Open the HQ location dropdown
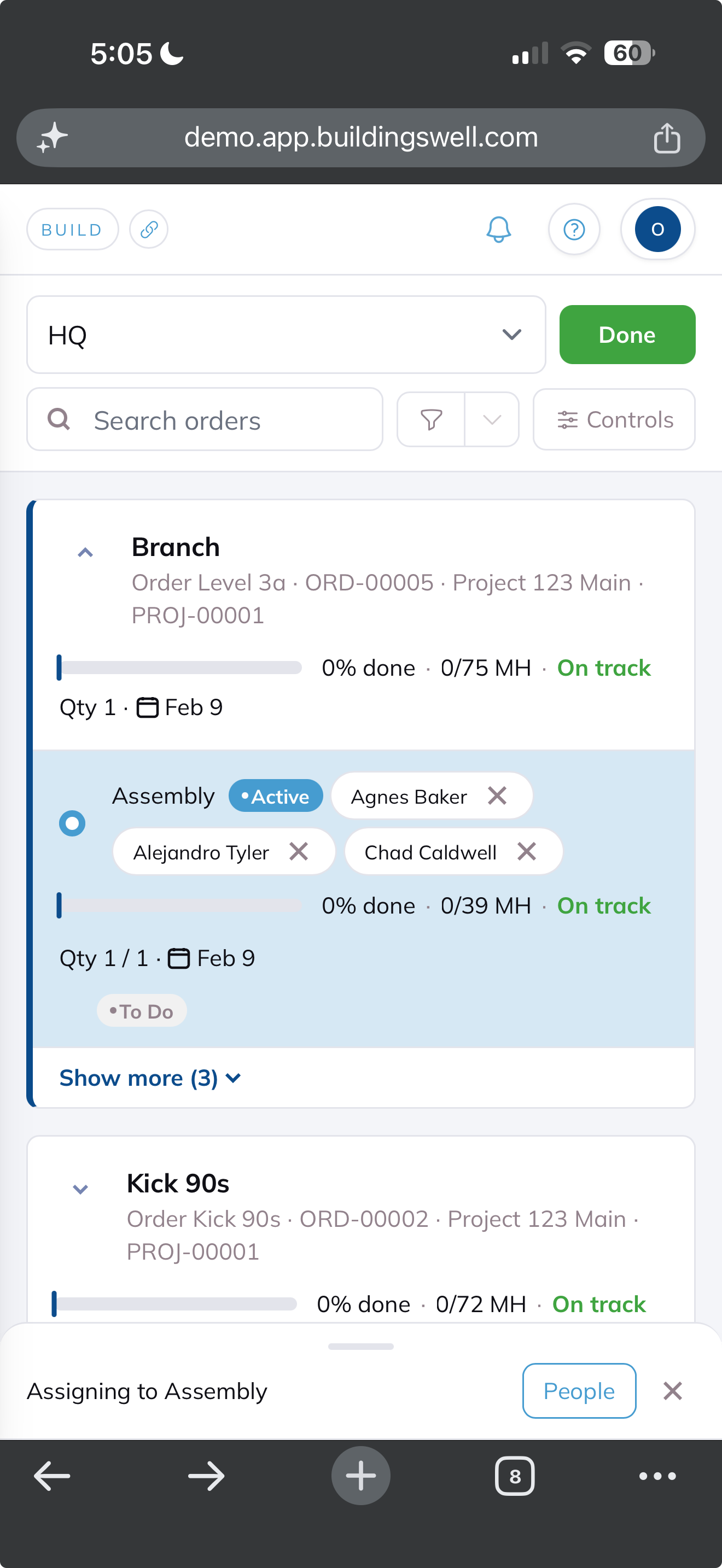Screen dimensions: 722x1568 click(x=286, y=335)
